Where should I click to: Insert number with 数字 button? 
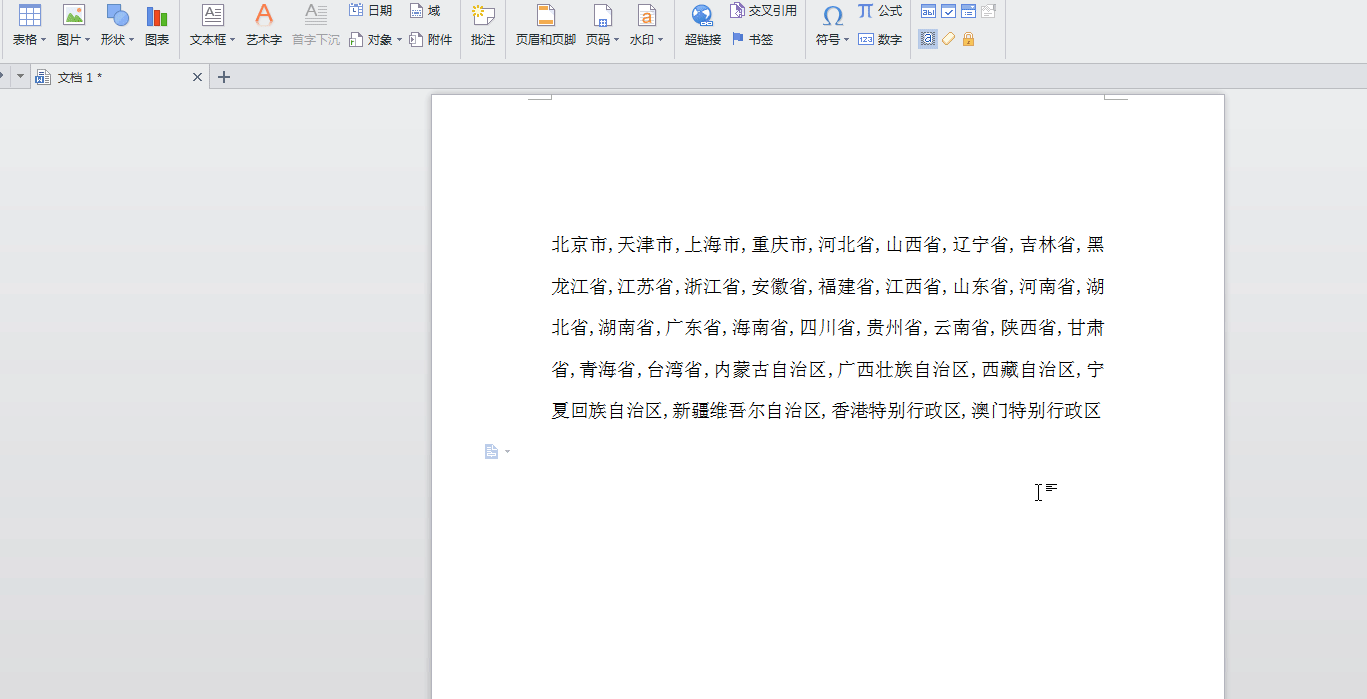pos(880,40)
